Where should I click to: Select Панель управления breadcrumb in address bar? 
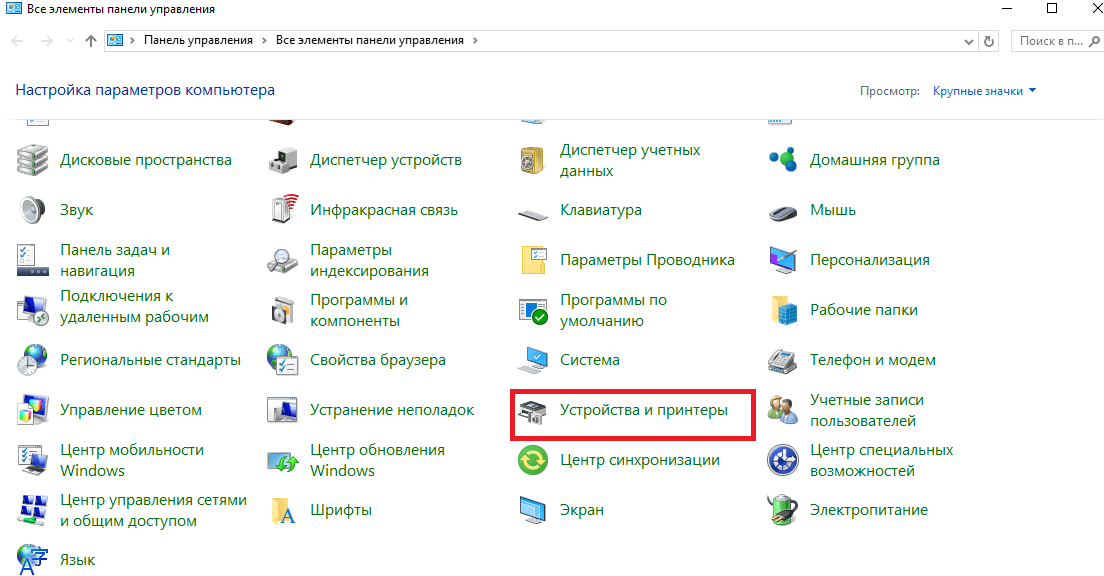200,41
